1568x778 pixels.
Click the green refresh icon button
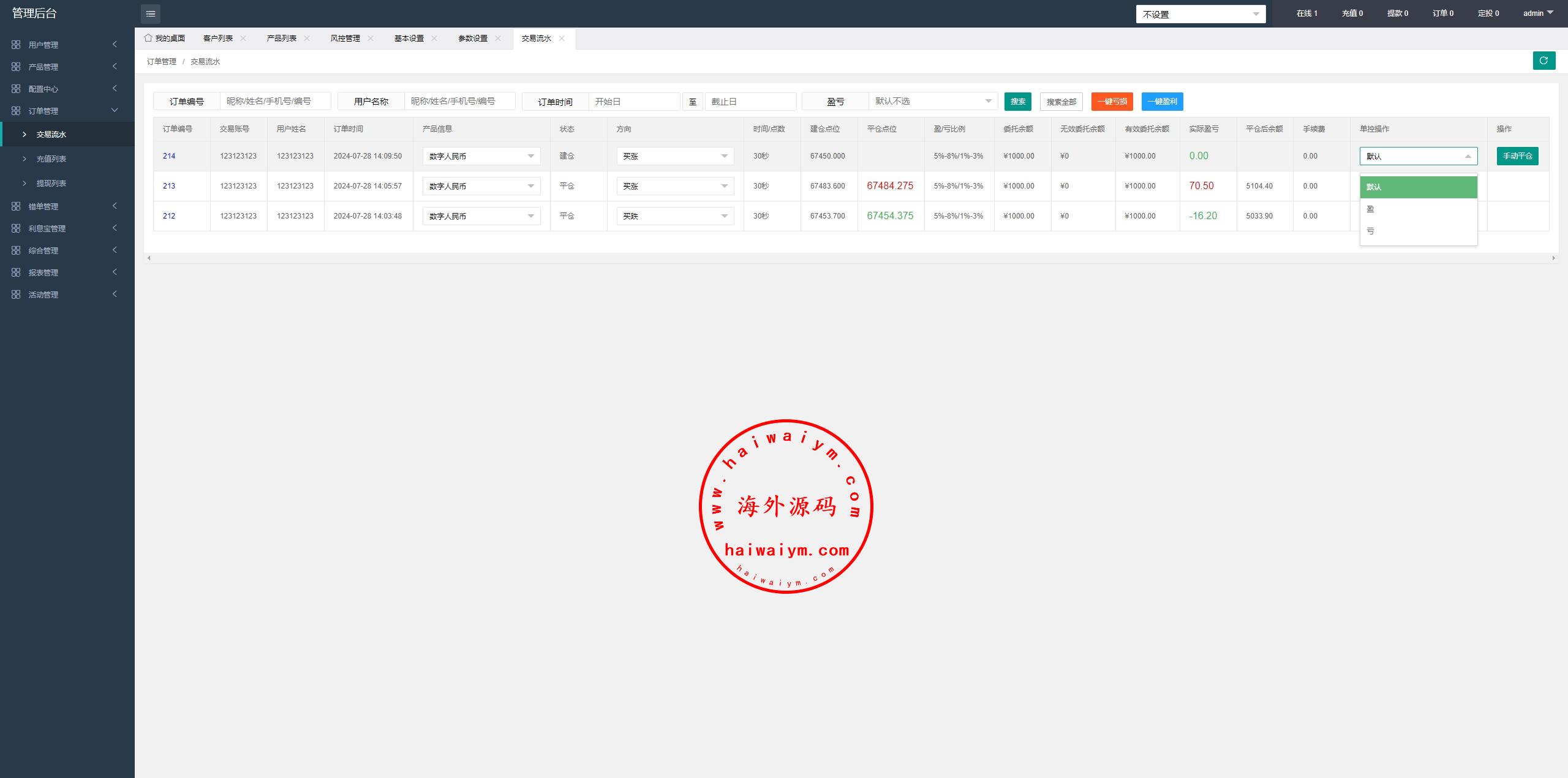point(1543,61)
